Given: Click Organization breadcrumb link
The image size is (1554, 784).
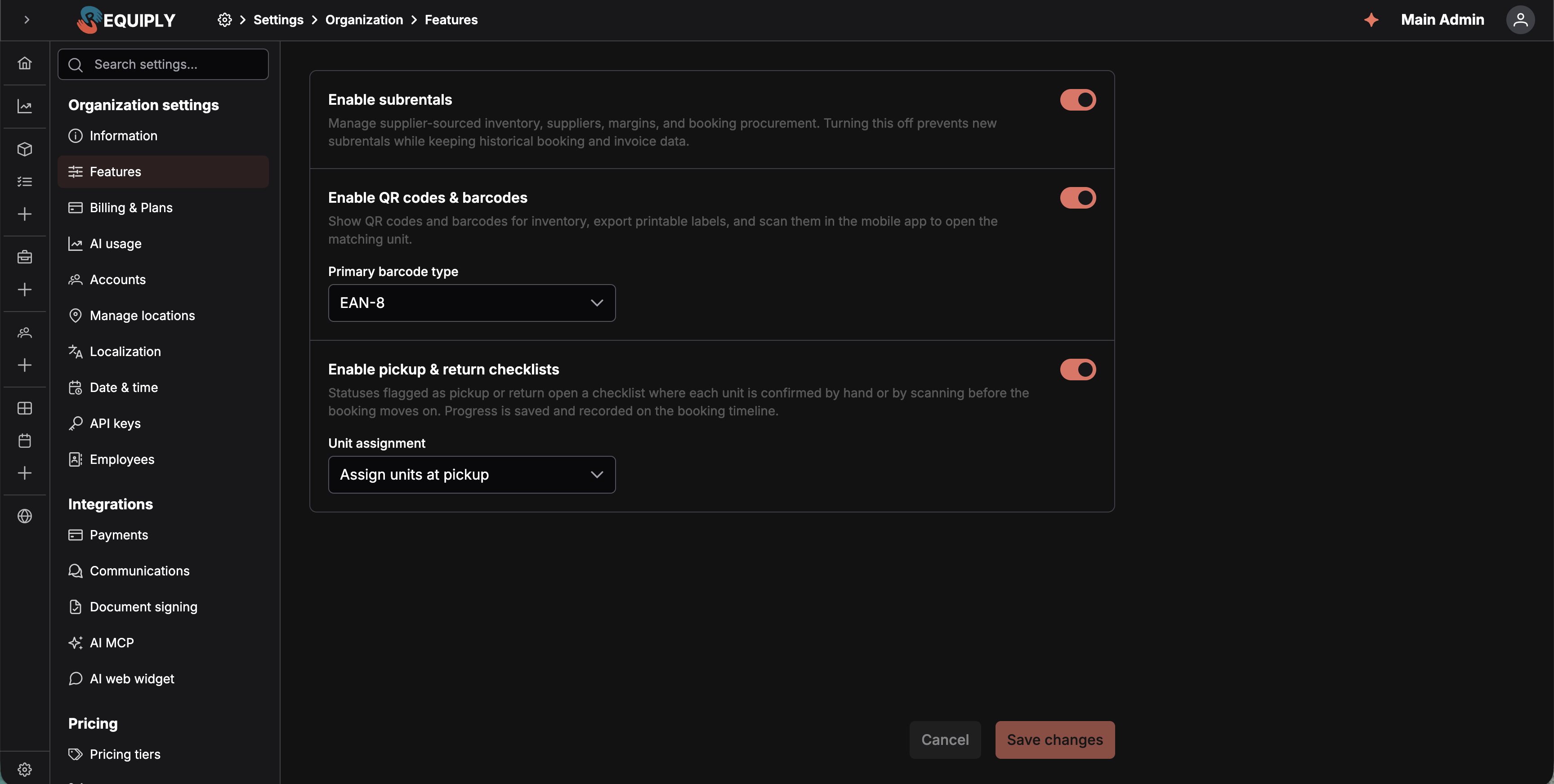Looking at the screenshot, I should (x=364, y=20).
